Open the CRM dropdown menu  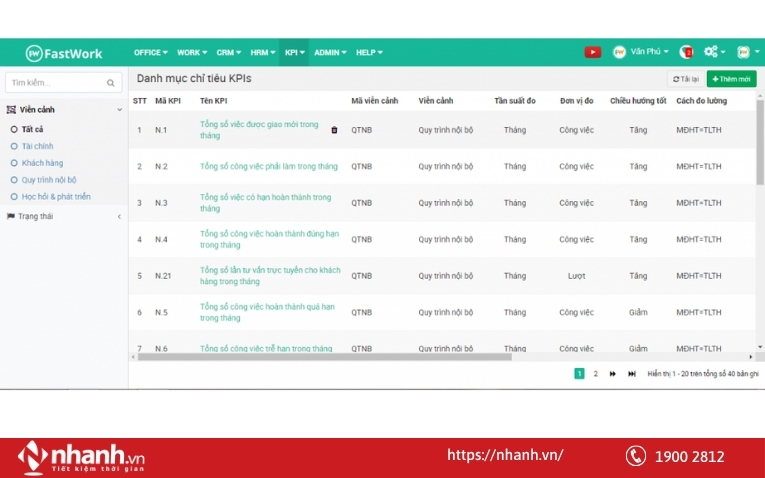[x=228, y=52]
